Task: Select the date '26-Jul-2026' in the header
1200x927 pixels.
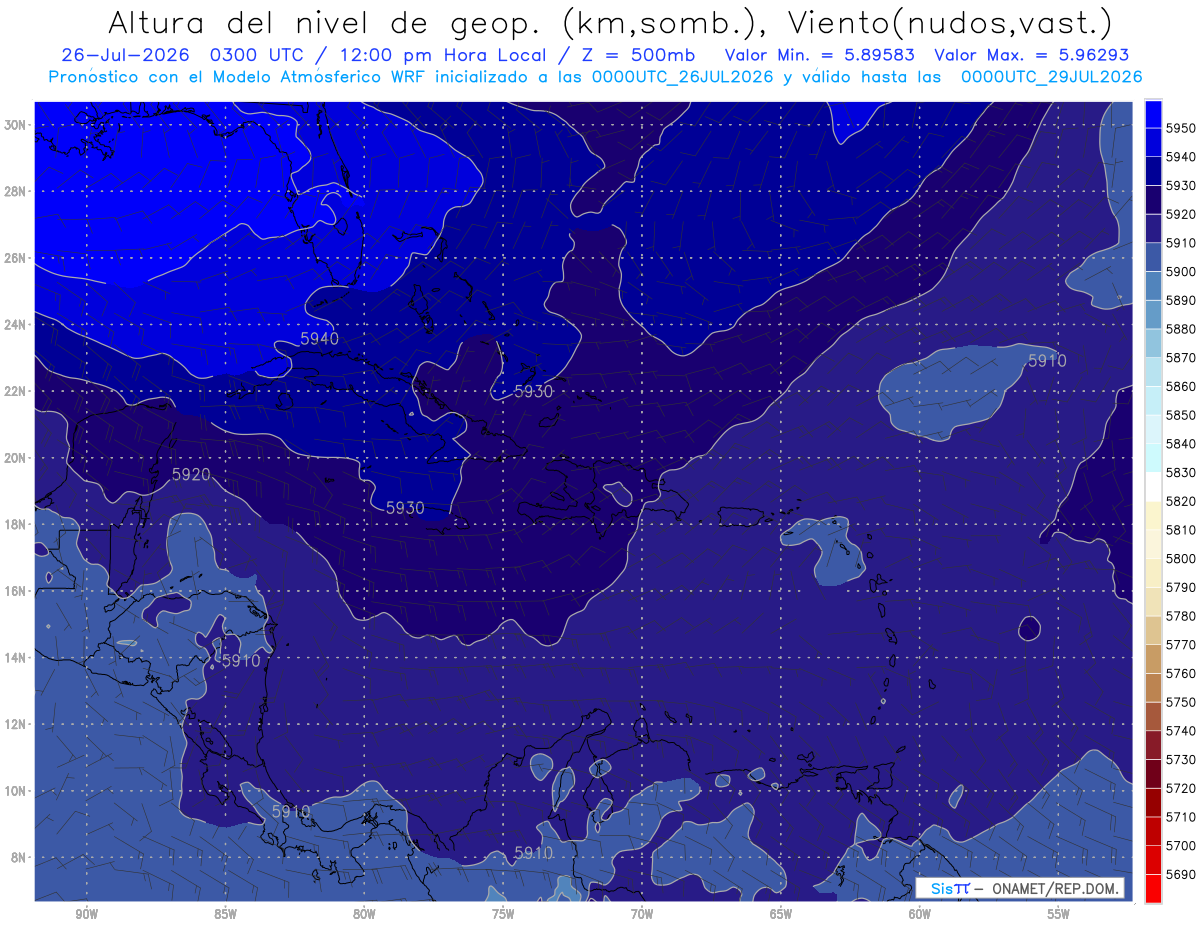Action: point(126,55)
